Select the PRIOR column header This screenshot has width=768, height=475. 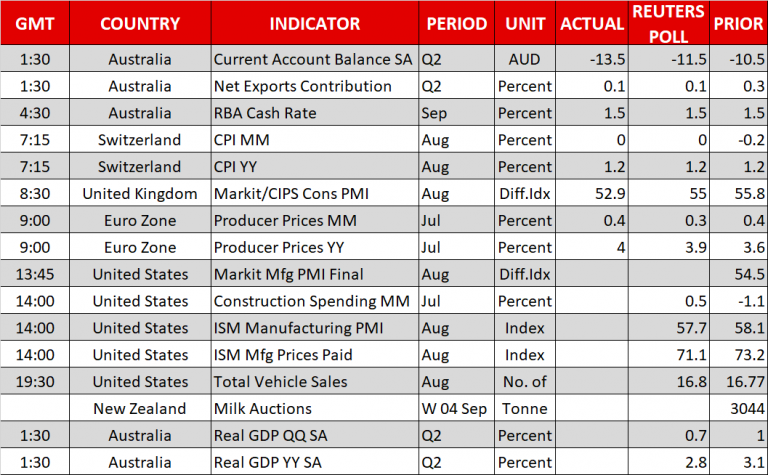click(x=737, y=24)
